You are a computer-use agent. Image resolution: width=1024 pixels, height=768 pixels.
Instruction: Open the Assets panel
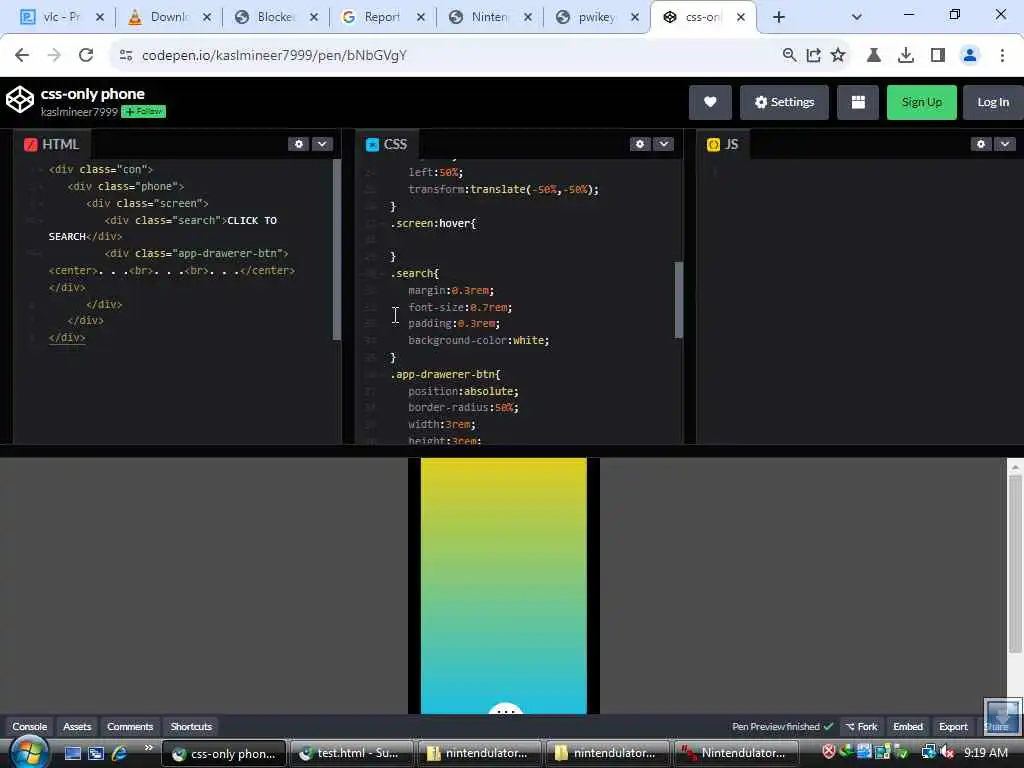pyautogui.click(x=77, y=726)
